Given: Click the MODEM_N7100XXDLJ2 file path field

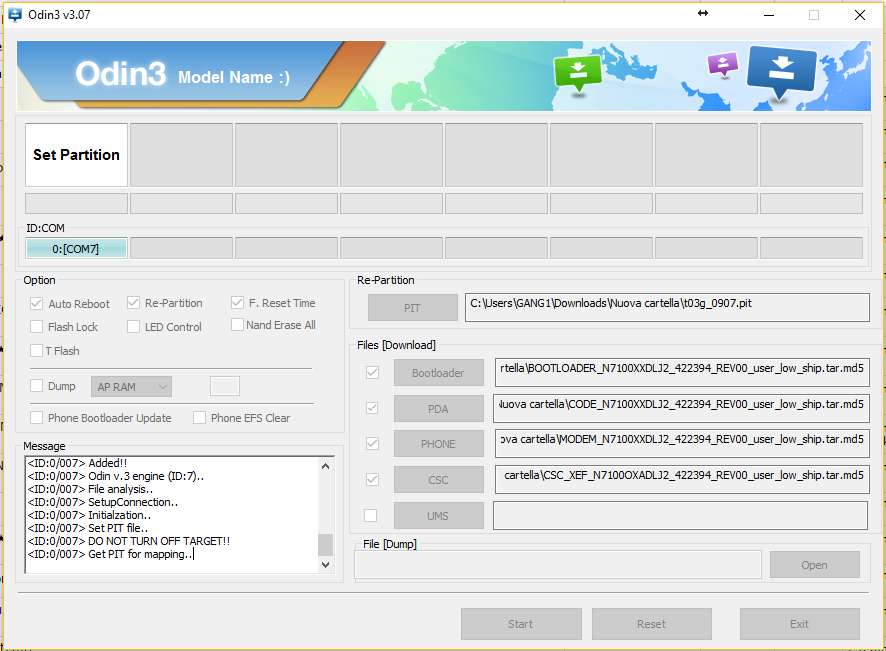Looking at the screenshot, I should point(681,444).
